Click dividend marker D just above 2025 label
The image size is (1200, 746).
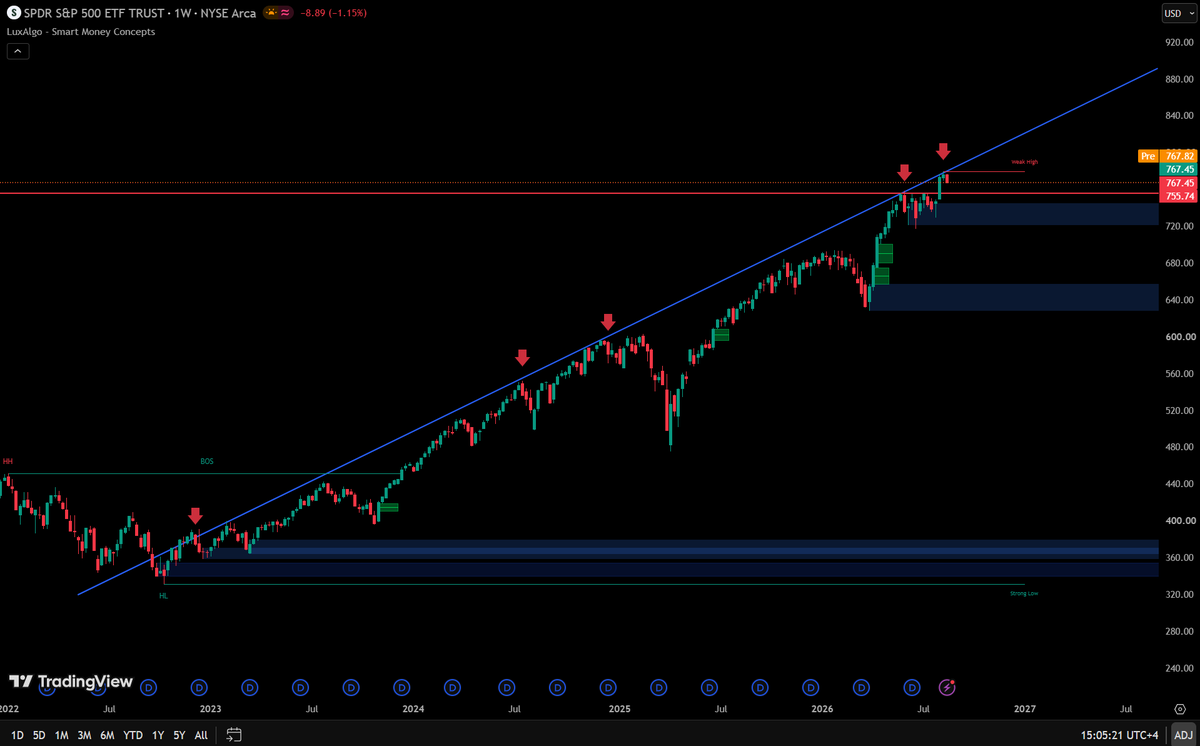point(606,687)
